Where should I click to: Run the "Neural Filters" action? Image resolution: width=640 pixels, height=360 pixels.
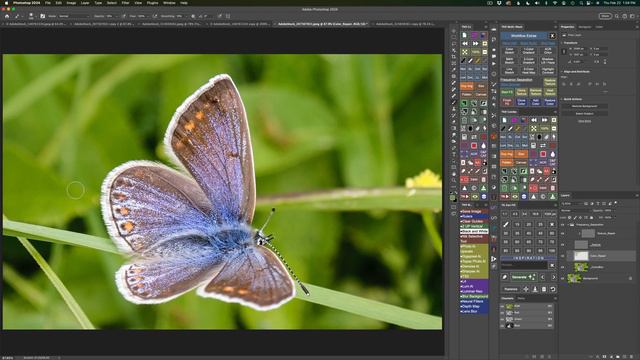[x=474, y=301]
